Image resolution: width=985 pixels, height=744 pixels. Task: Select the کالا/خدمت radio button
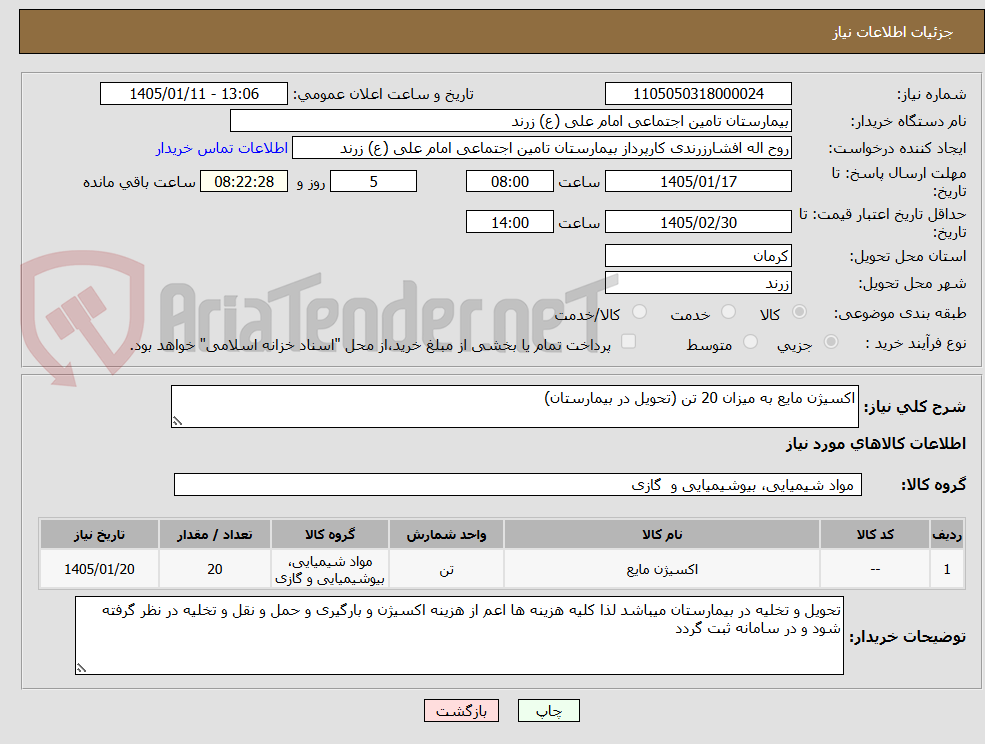point(639,312)
